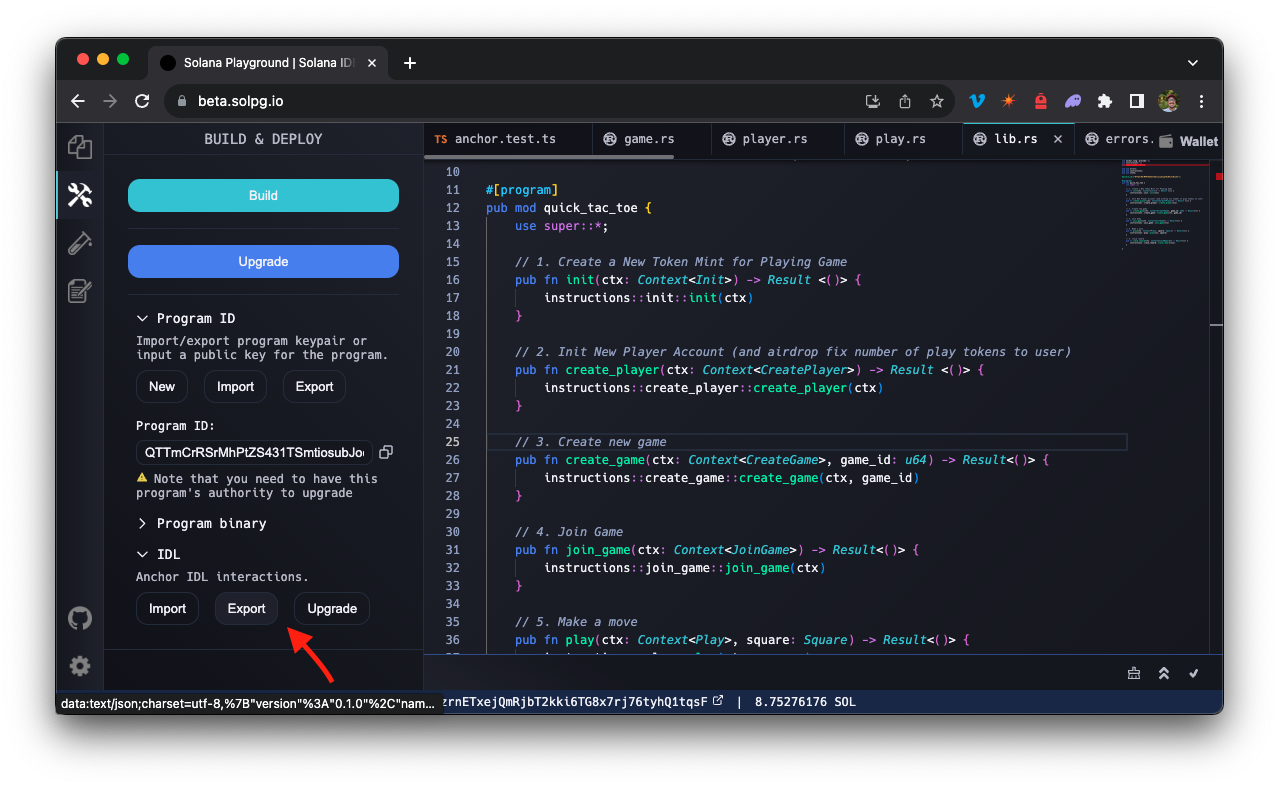
Task: Click the IDL Upgrade button
Action: pos(332,609)
